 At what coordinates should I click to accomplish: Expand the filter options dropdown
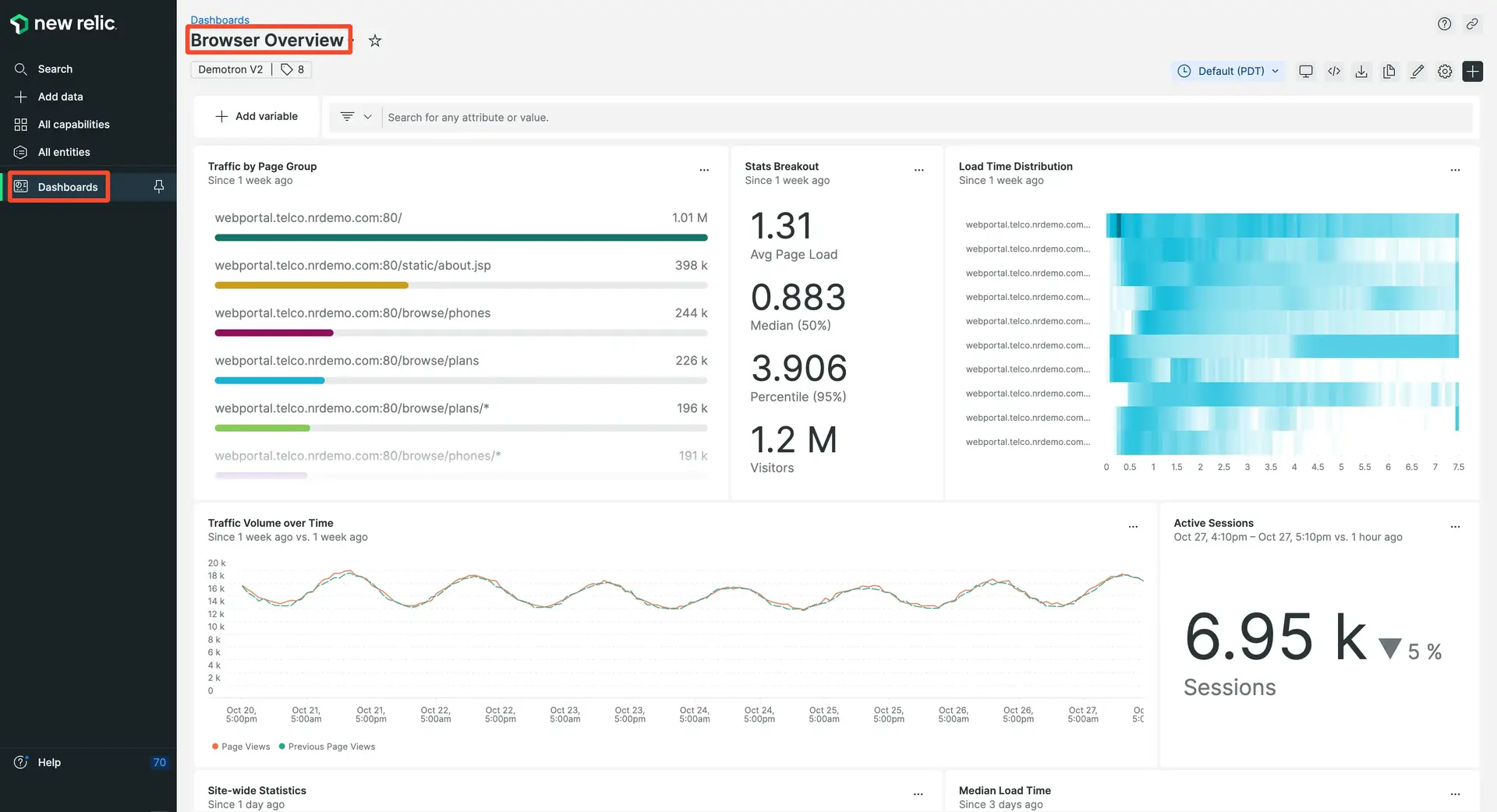click(356, 117)
